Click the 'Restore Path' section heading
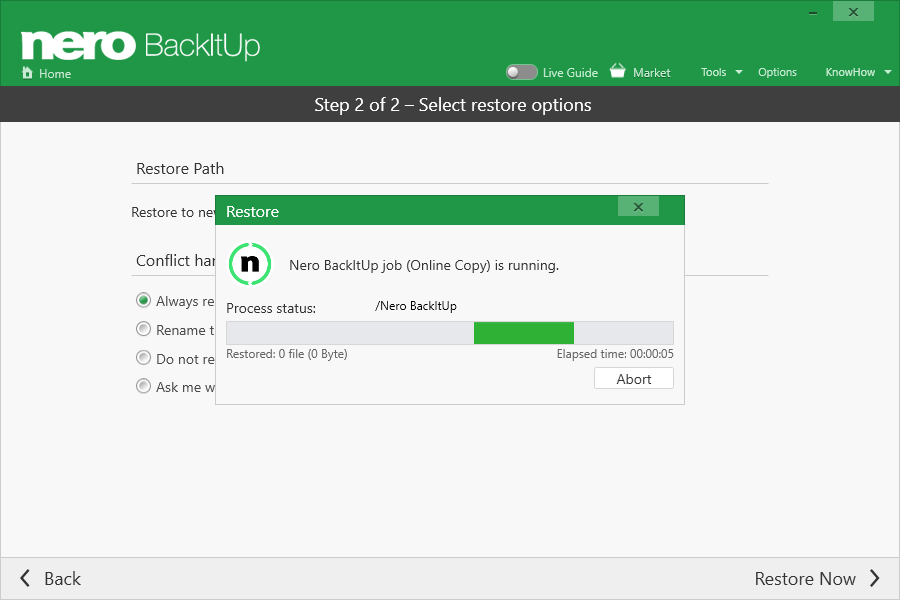 180,169
